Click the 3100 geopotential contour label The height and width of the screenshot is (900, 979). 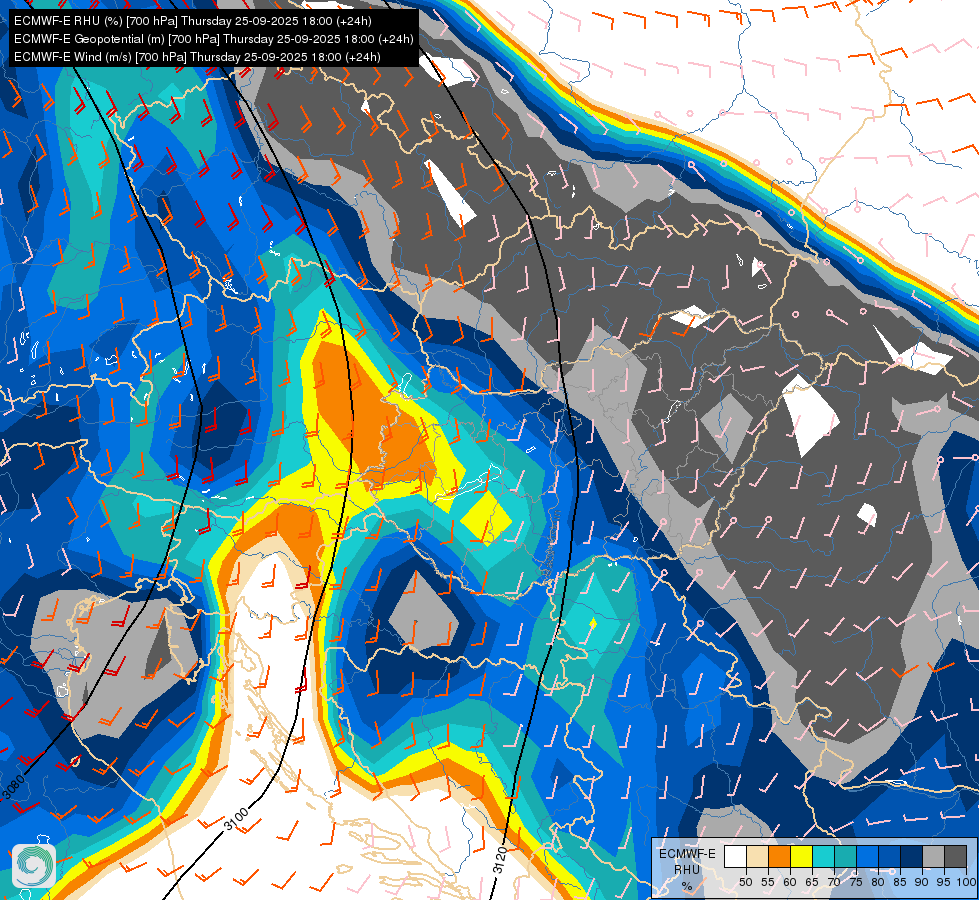(x=236, y=818)
